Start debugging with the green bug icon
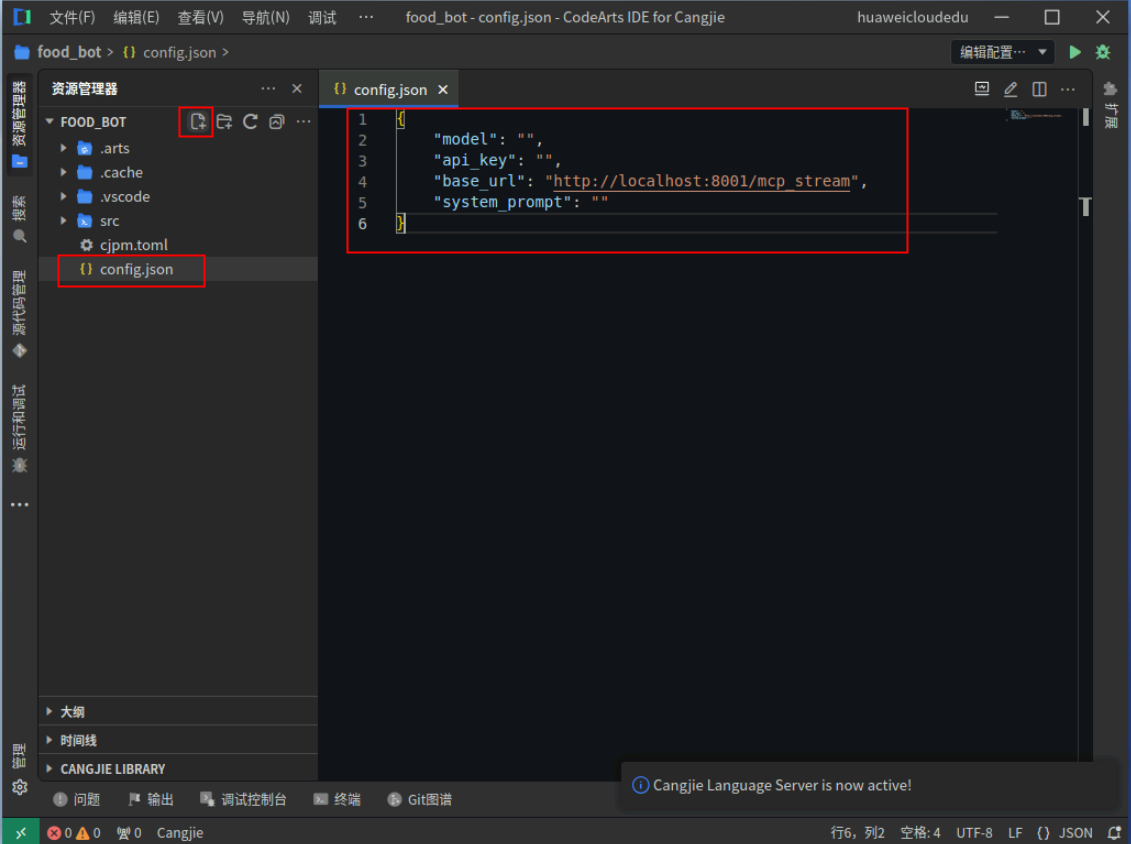This screenshot has height=844, width=1131. coord(1103,52)
